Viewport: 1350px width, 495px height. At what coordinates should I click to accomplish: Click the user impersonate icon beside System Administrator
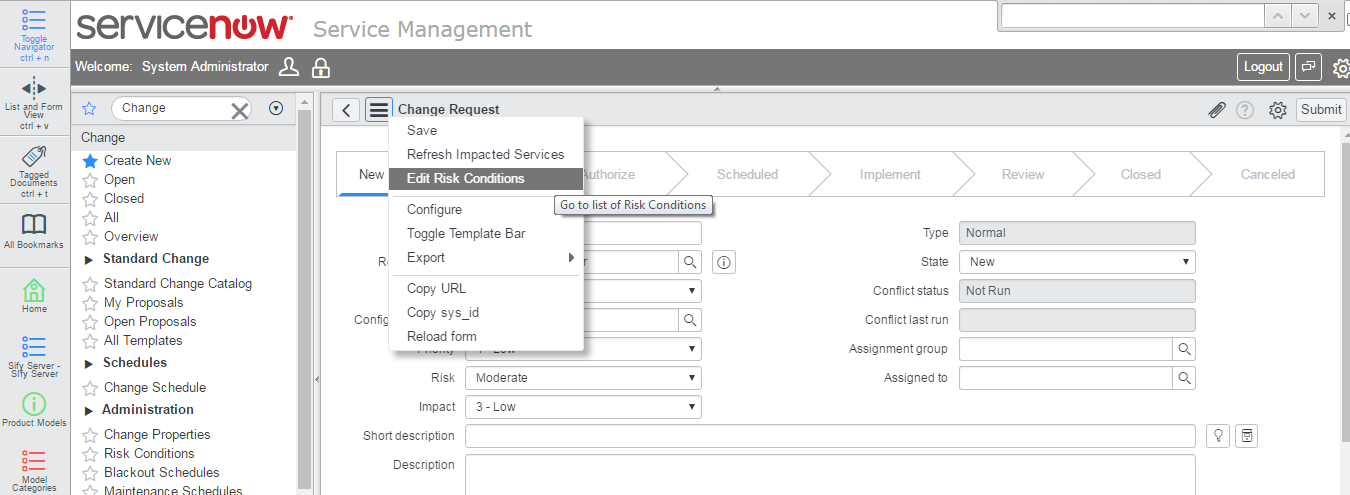(289, 67)
